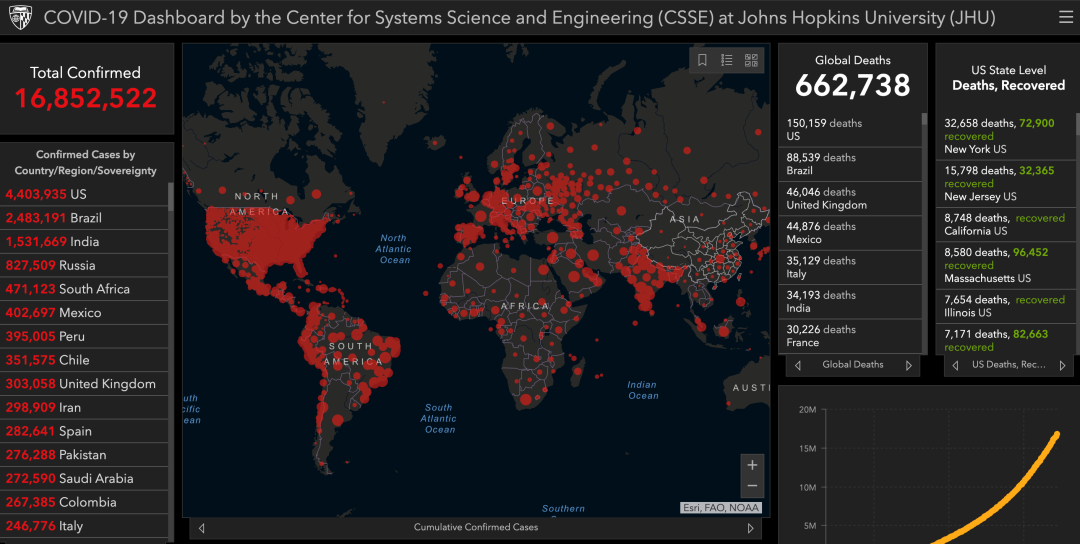Advance to next US Deaths tab arrow
The image size is (1080, 544).
point(1064,366)
